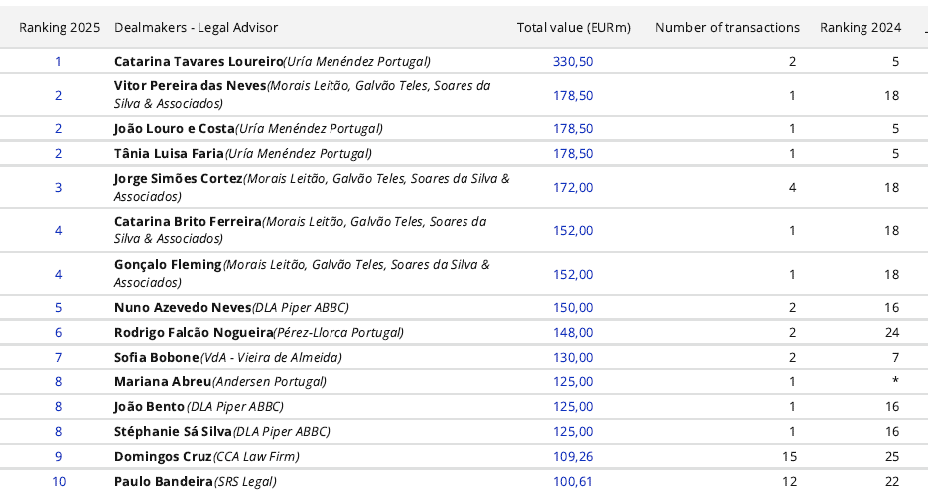Click Sofia Bobone name

click(x=157, y=358)
